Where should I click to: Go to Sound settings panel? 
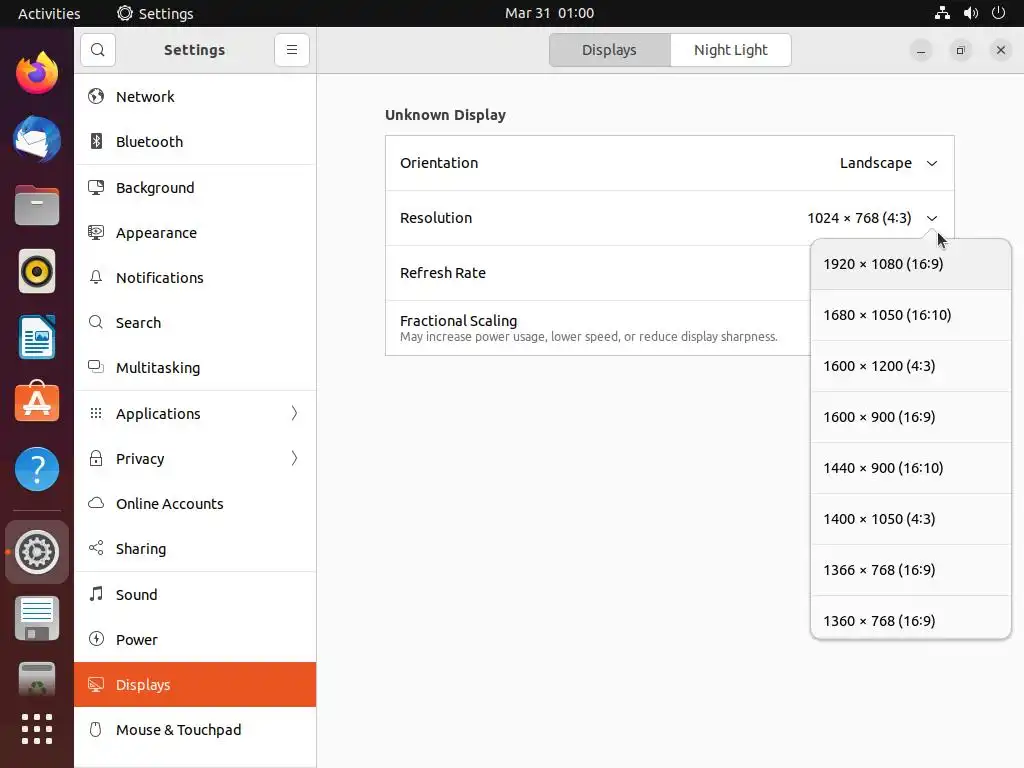(136, 595)
